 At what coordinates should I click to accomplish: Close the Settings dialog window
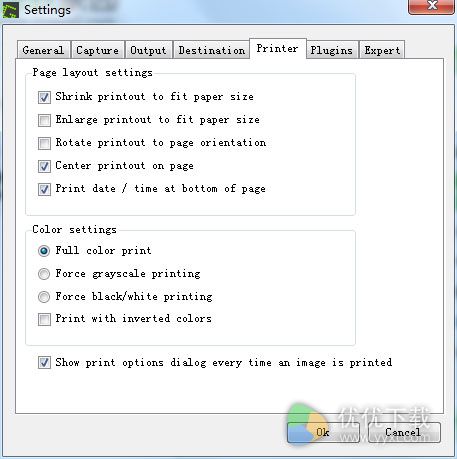432,5
